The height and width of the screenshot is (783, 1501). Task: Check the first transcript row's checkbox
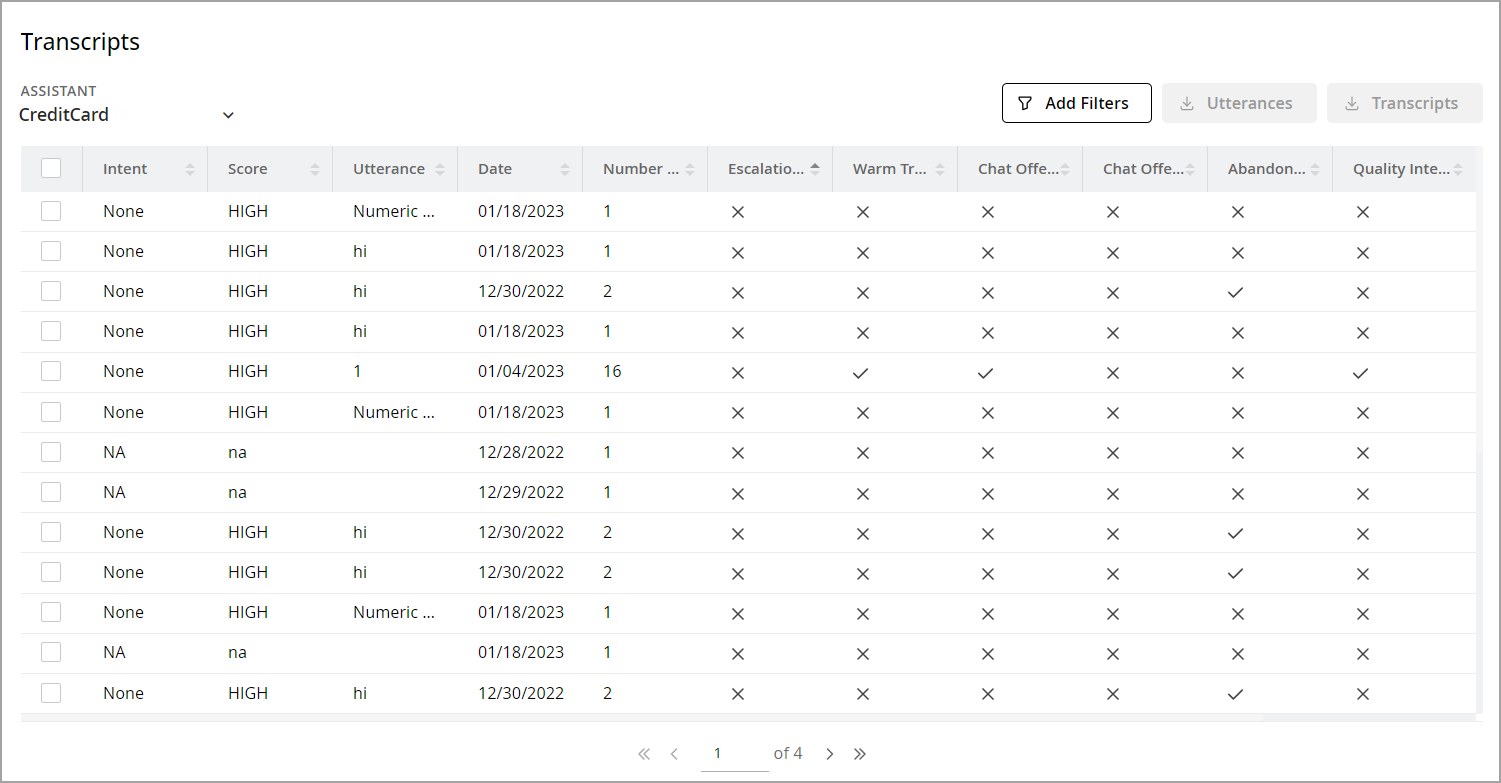51,211
